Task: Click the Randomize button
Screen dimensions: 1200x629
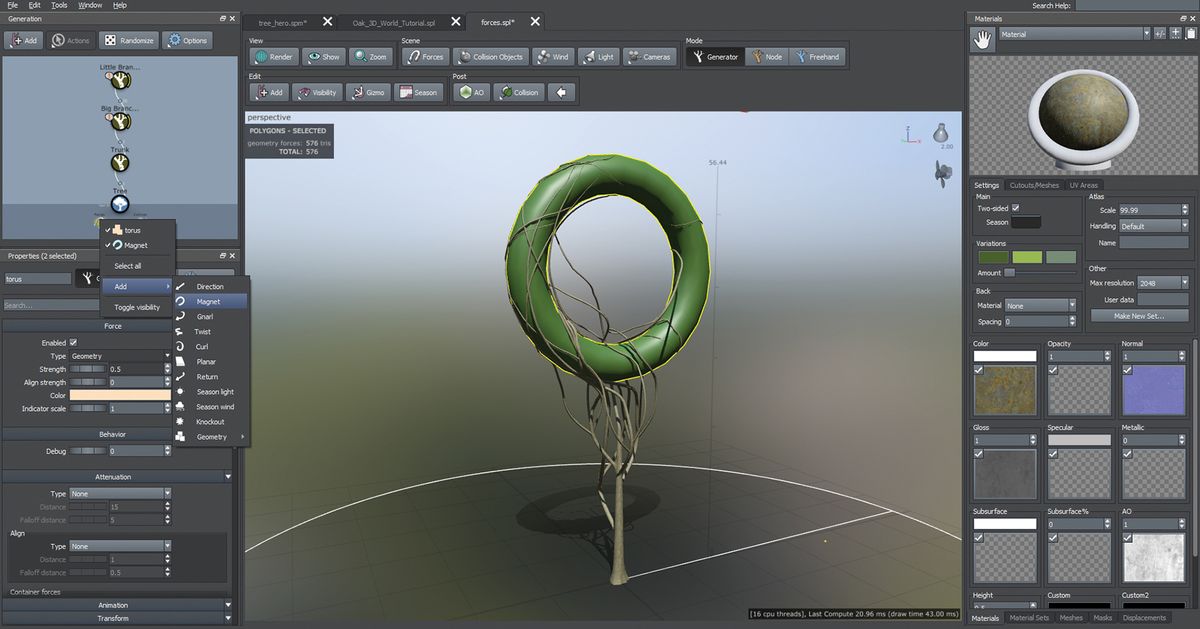Action: click(127, 40)
